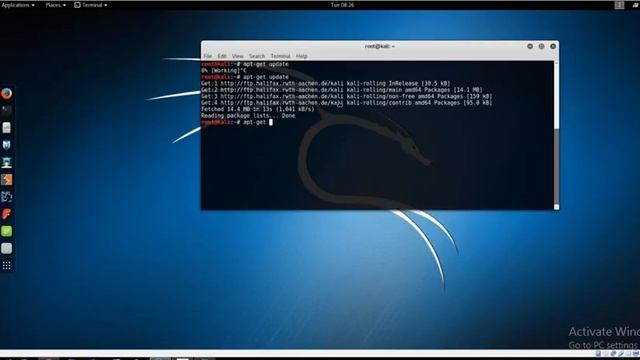This screenshot has width=640, height=360.
Task: Close the root@kali terminal window
Action: [553, 47]
